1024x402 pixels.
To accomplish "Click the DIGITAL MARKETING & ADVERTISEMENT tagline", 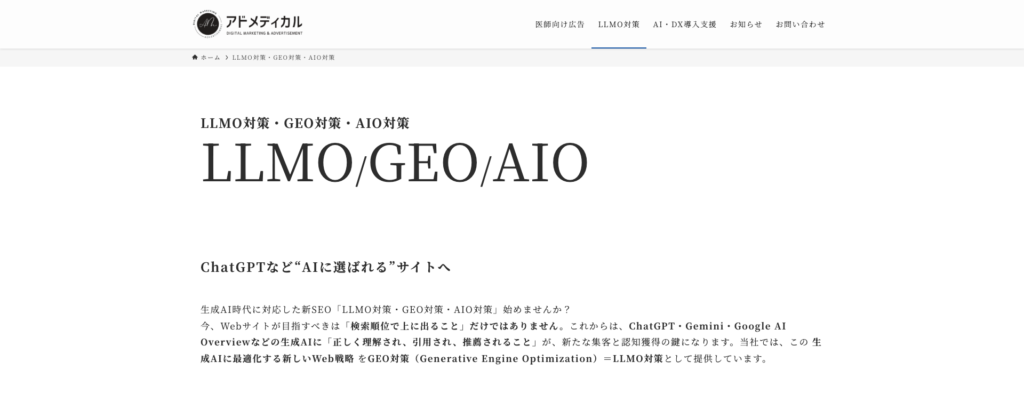I will [264, 33].
